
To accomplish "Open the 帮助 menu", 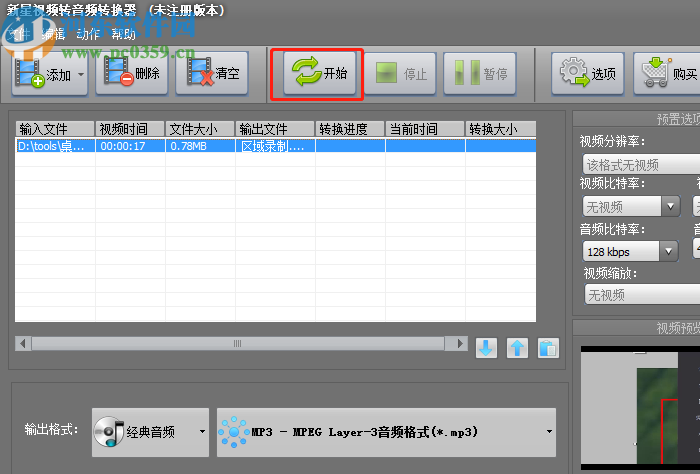I will click(x=123, y=34).
